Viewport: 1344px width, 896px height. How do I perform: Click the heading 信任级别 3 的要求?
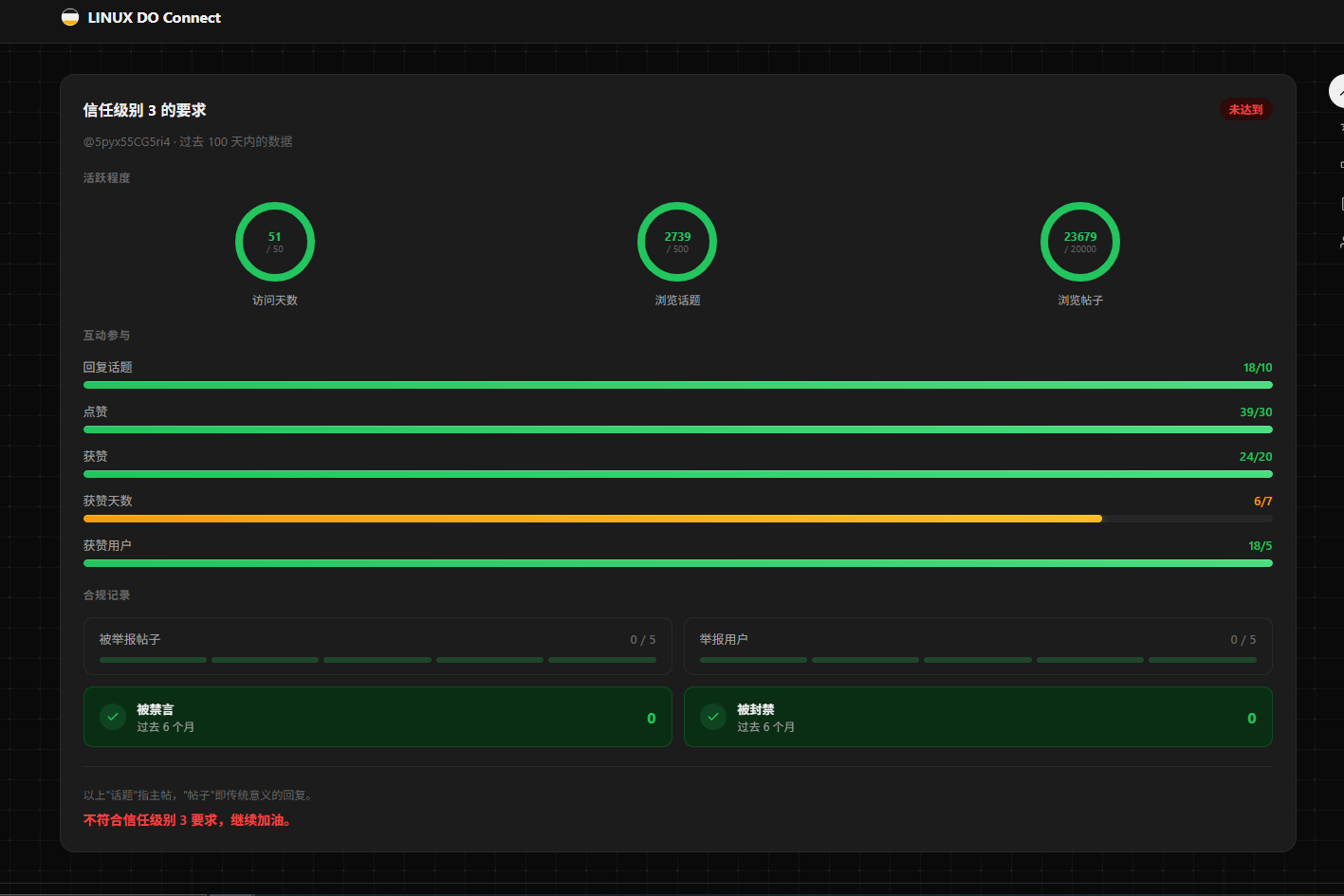pyautogui.click(x=144, y=110)
